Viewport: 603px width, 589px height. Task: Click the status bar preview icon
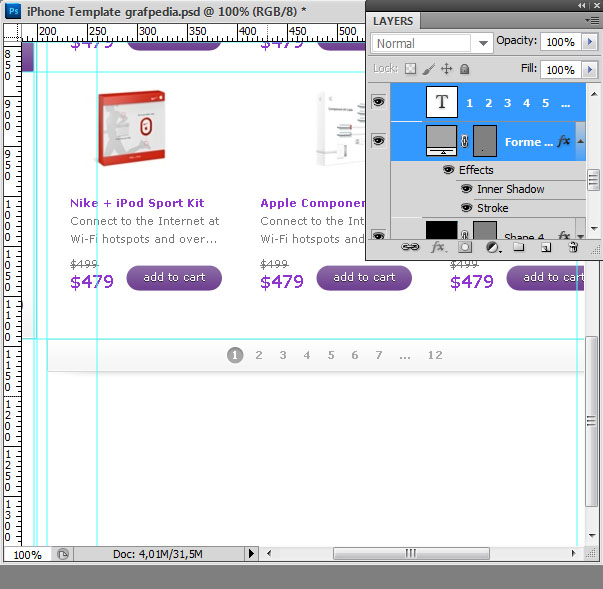[63, 554]
